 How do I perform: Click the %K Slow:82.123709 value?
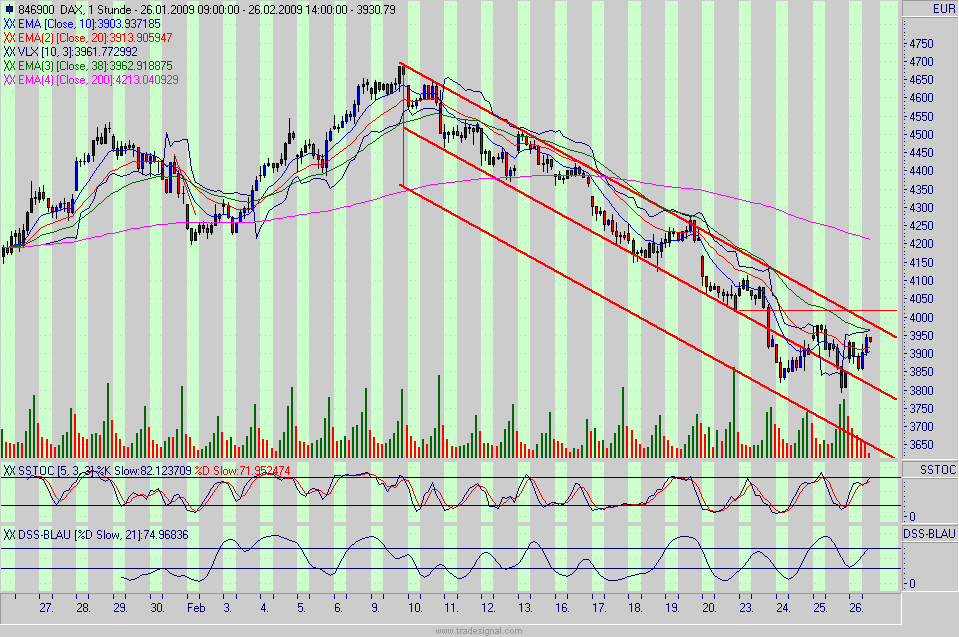click(x=142, y=469)
